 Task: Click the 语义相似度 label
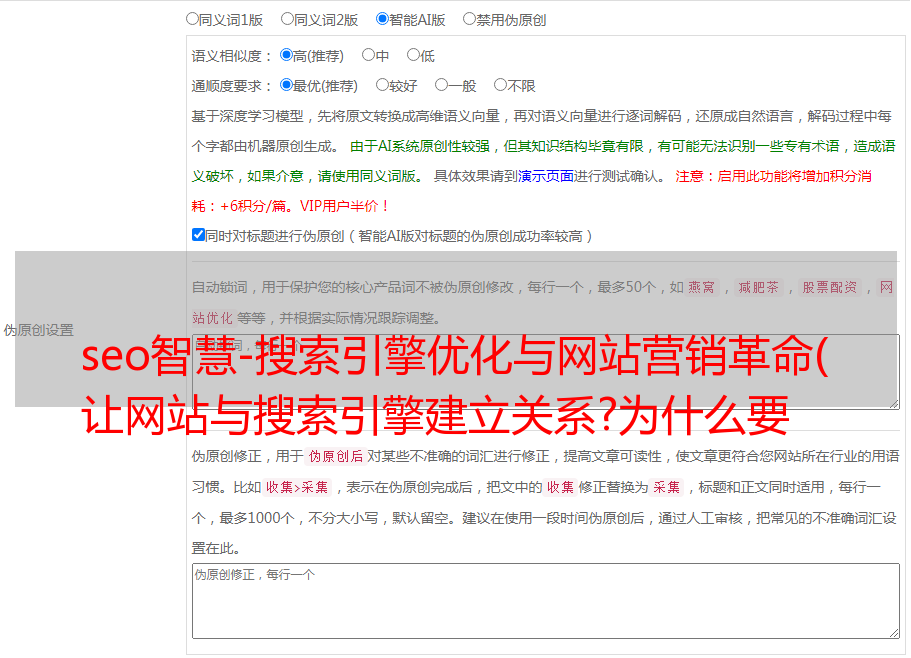(231, 56)
